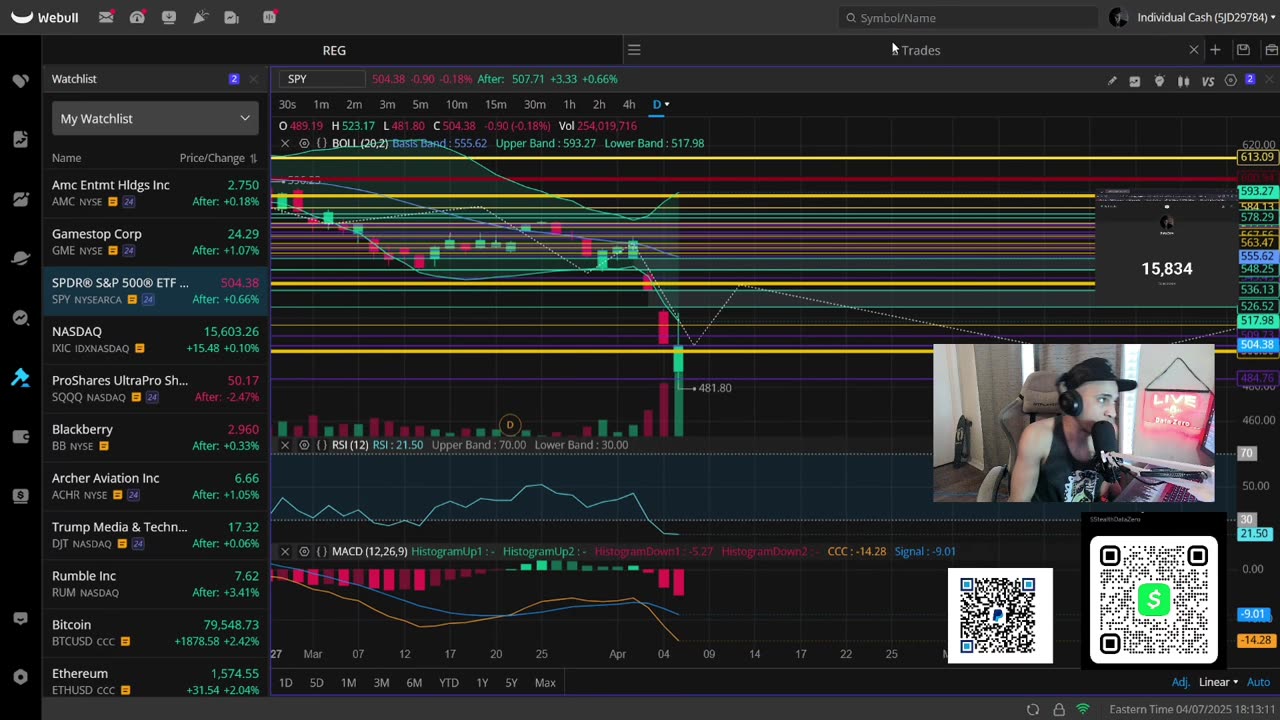Select the highlighted blue tools sidebar icon
The image size is (1280, 720).
tap(20, 377)
